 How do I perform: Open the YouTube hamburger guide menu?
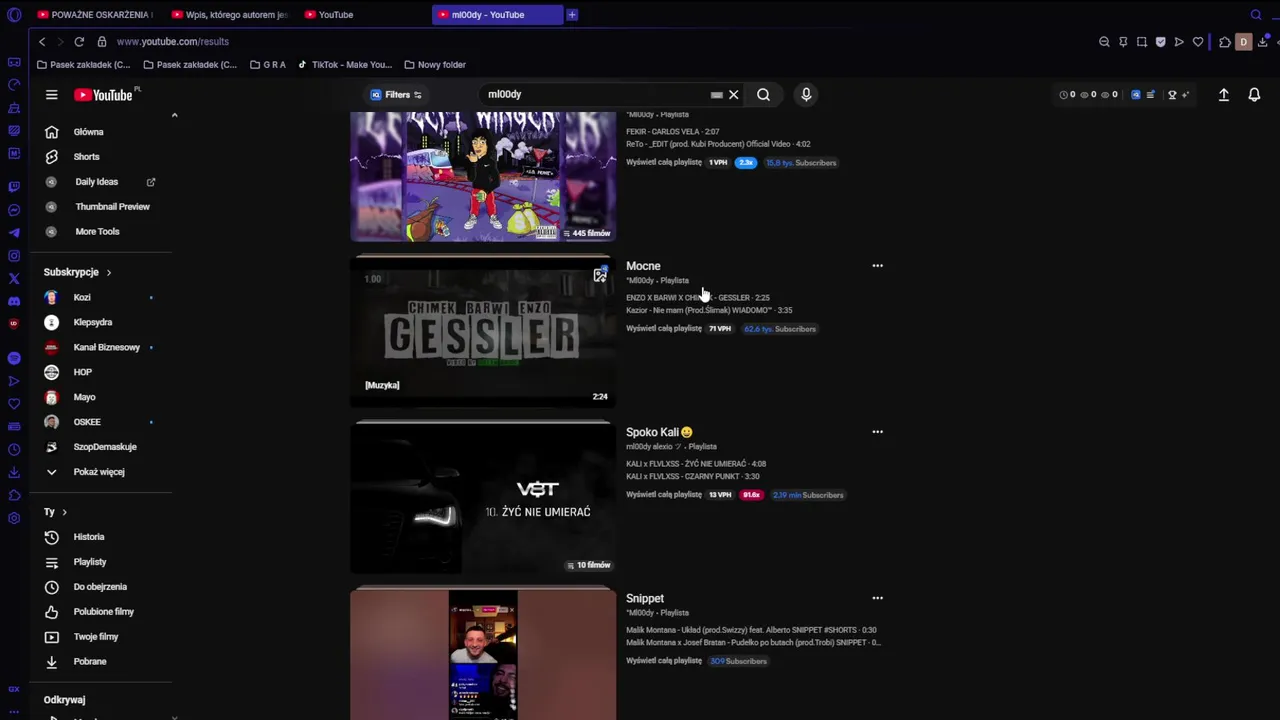(x=51, y=95)
